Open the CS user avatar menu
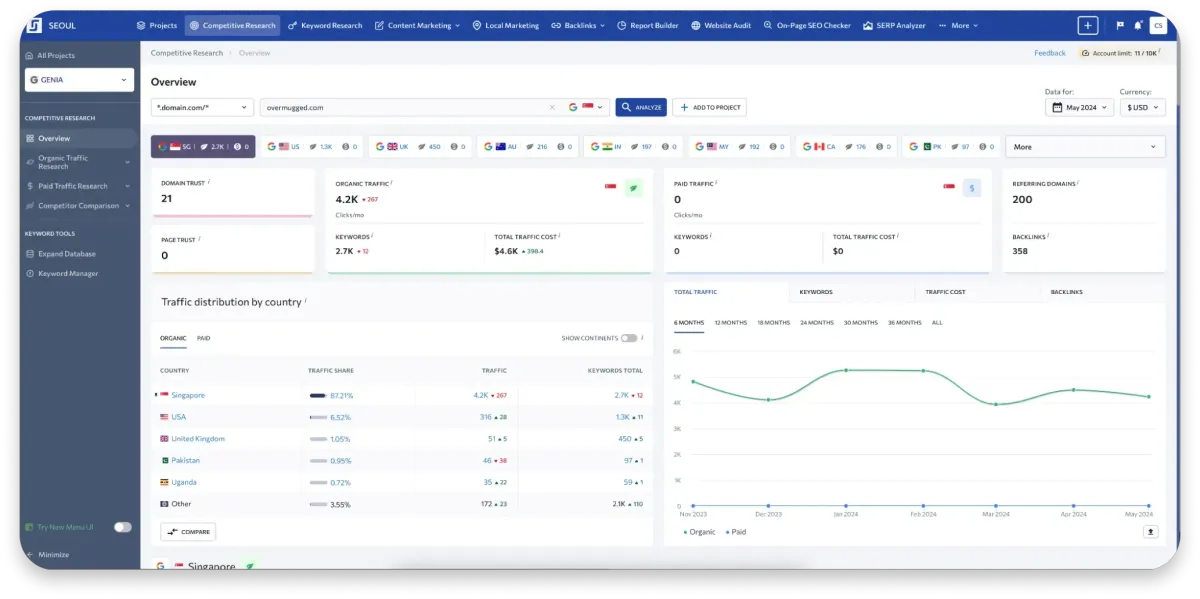This screenshot has height=599, width=1200. pyautogui.click(x=1158, y=26)
